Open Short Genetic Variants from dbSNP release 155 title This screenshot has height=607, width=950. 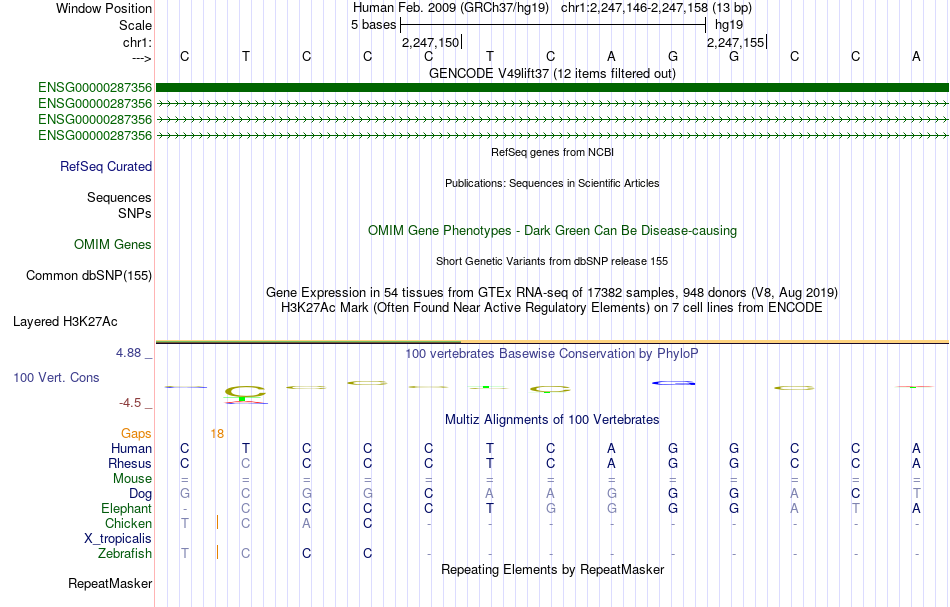[x=552, y=261]
